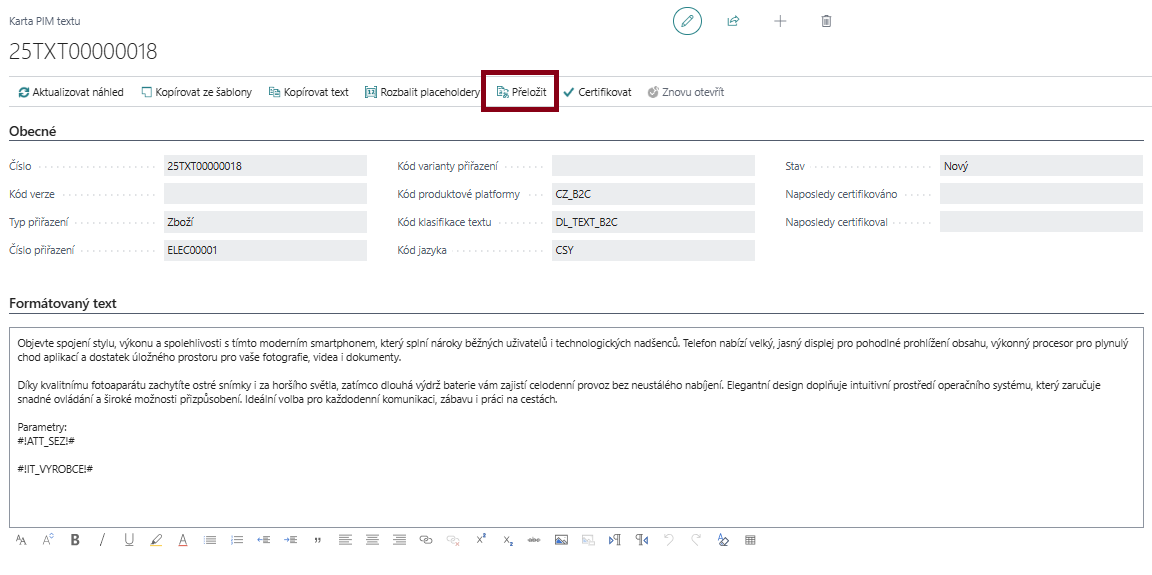The height and width of the screenshot is (575, 1152).
Task: Toggle italic formatting in the editor
Action: point(102,540)
